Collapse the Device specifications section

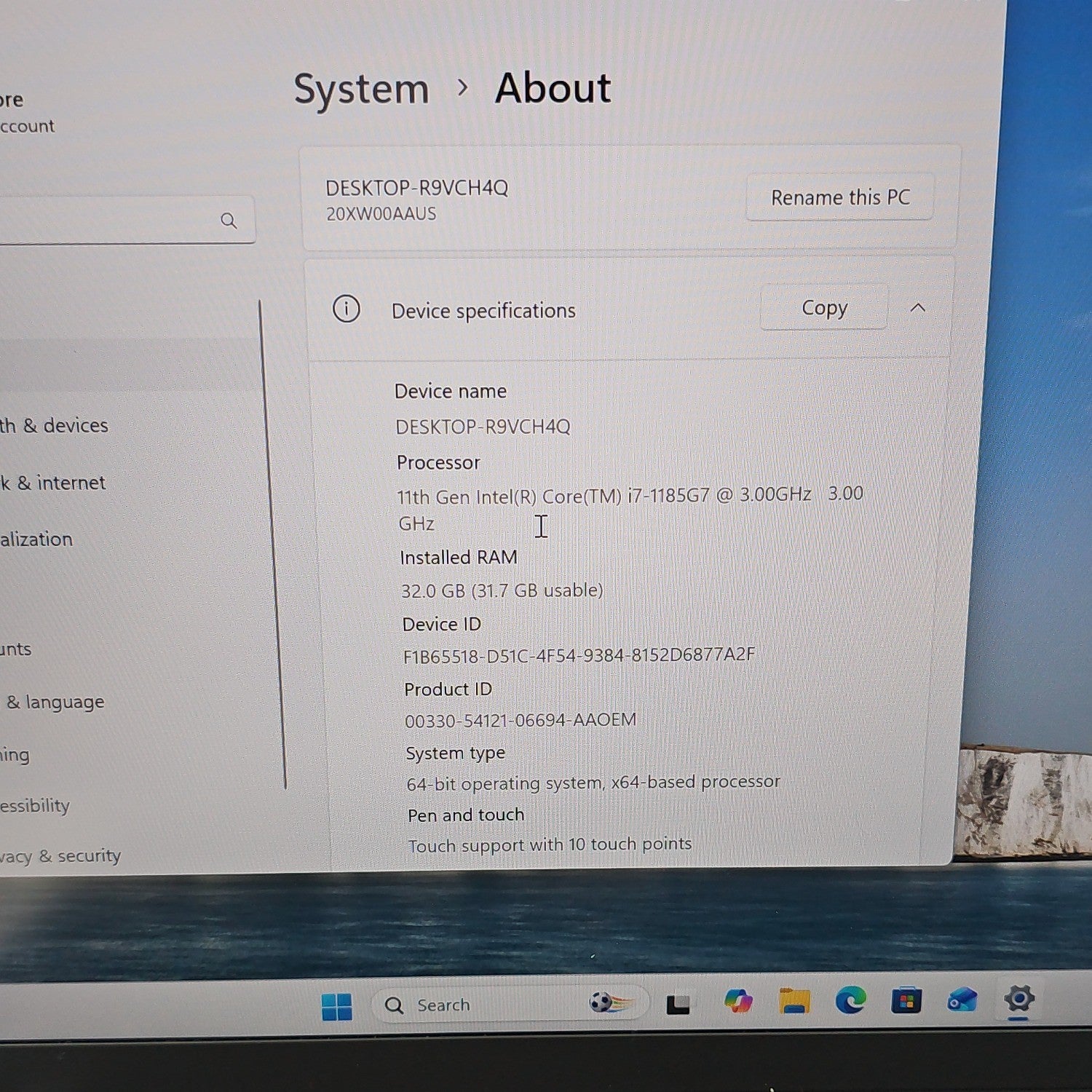click(918, 307)
